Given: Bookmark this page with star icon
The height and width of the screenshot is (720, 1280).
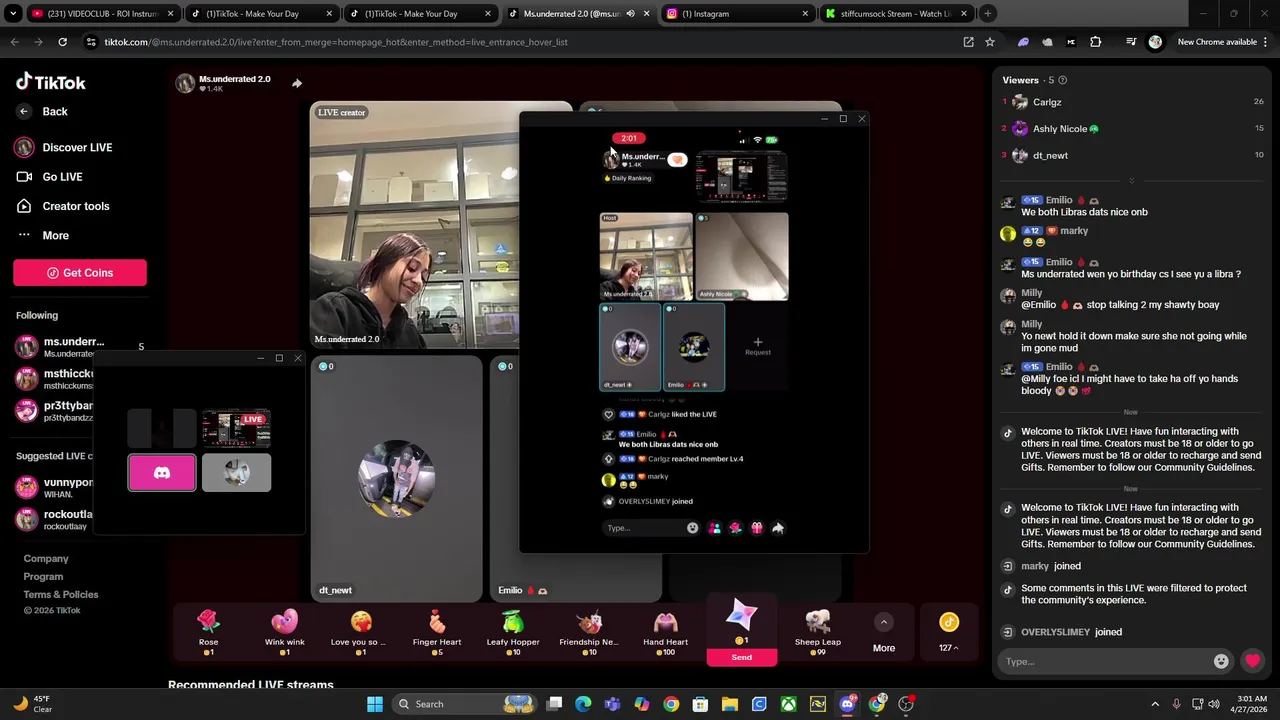Looking at the screenshot, I should (x=990, y=42).
